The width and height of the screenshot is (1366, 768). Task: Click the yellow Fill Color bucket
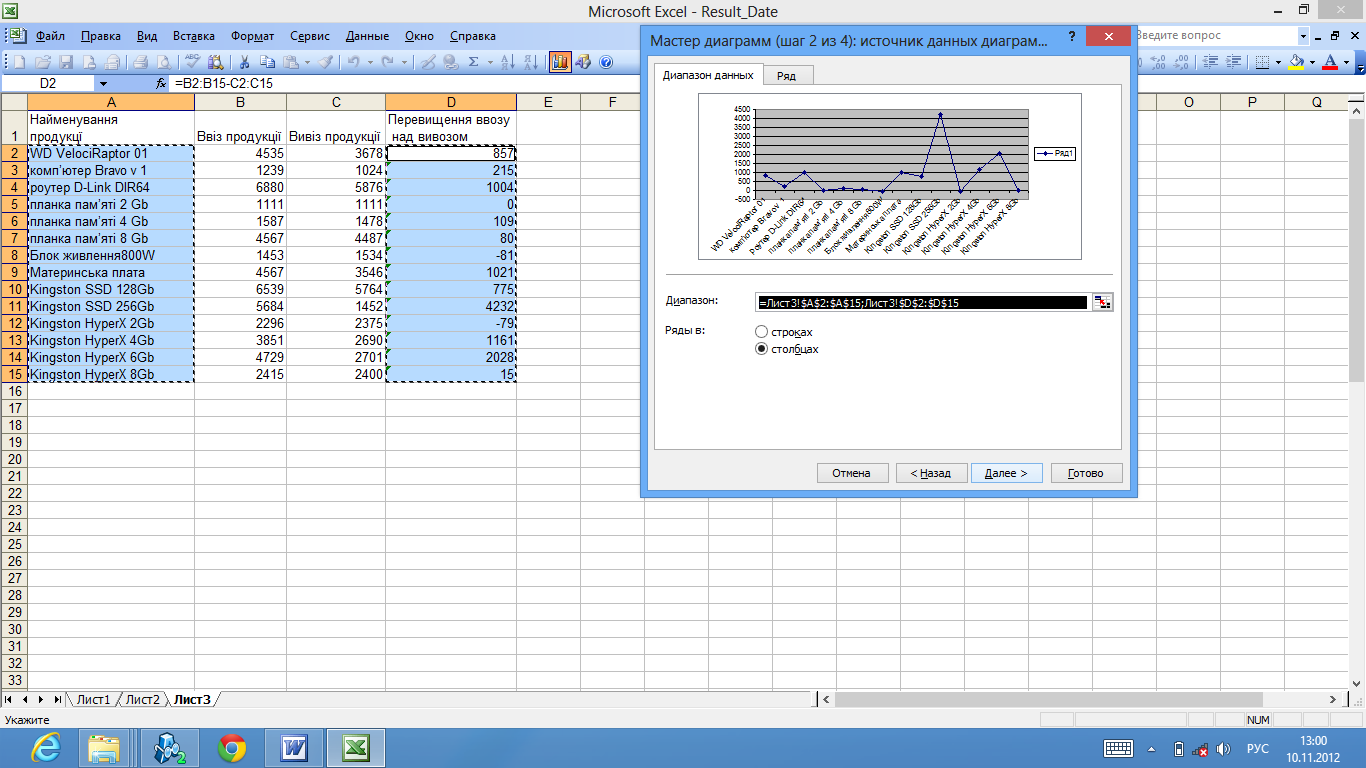pos(1296,62)
